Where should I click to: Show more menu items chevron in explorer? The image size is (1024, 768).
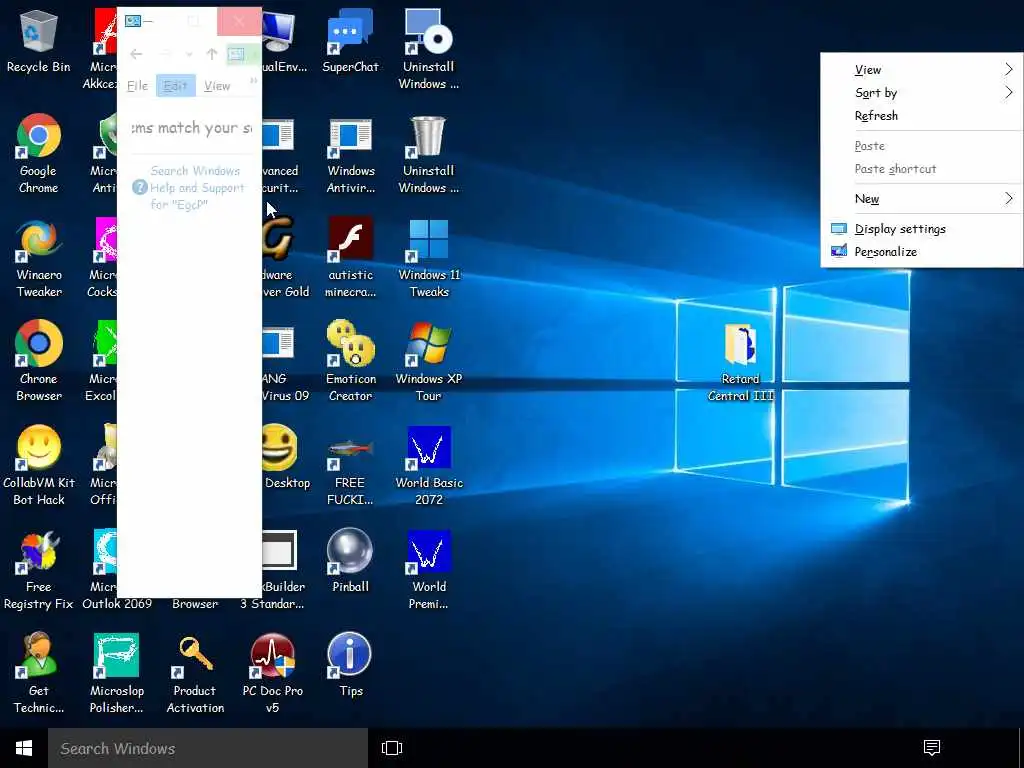253,80
